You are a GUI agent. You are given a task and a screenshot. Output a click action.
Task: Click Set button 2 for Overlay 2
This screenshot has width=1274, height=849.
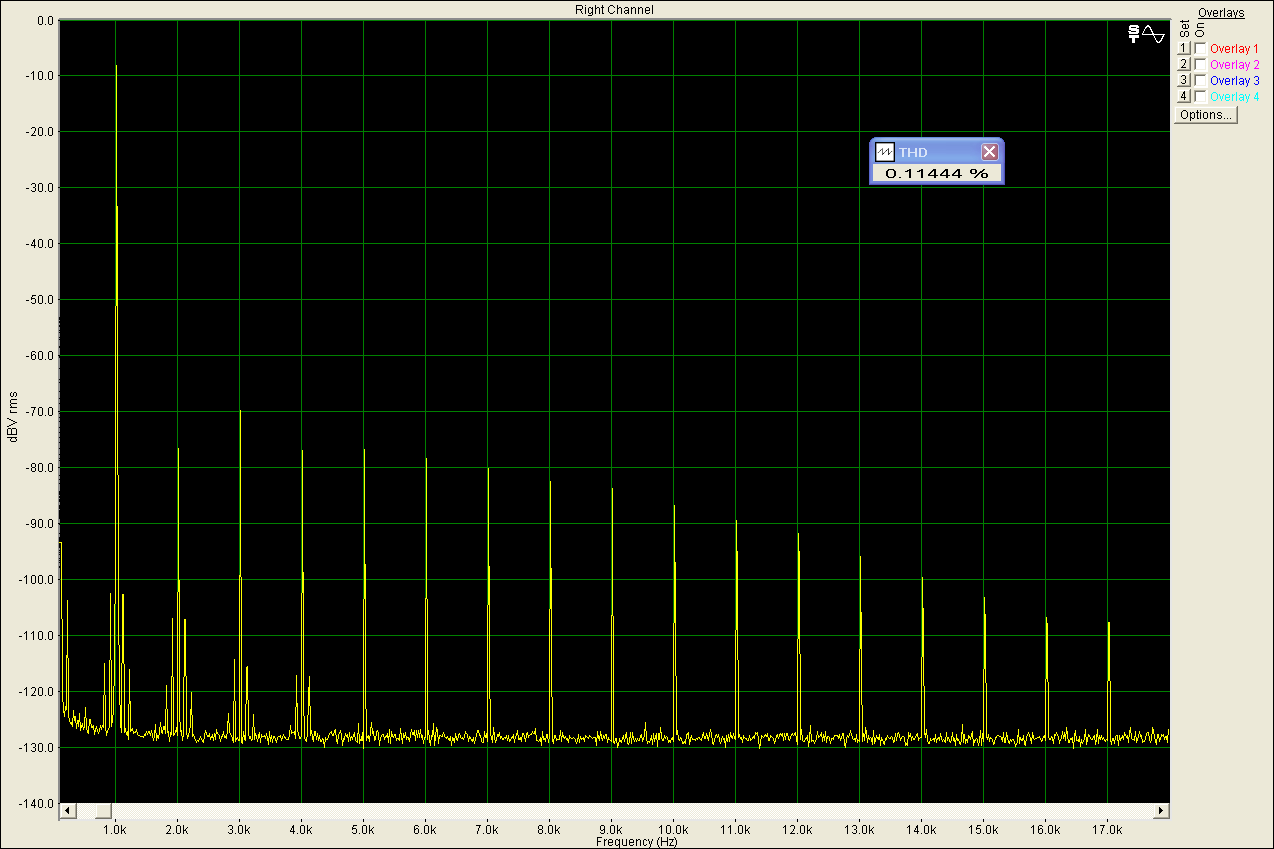pos(1183,64)
